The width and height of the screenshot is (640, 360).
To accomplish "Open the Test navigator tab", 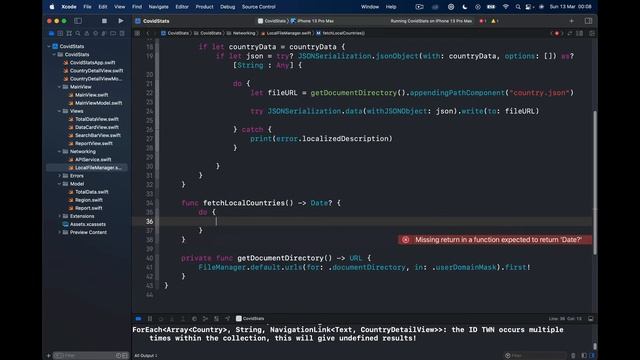I will coord(96,33).
